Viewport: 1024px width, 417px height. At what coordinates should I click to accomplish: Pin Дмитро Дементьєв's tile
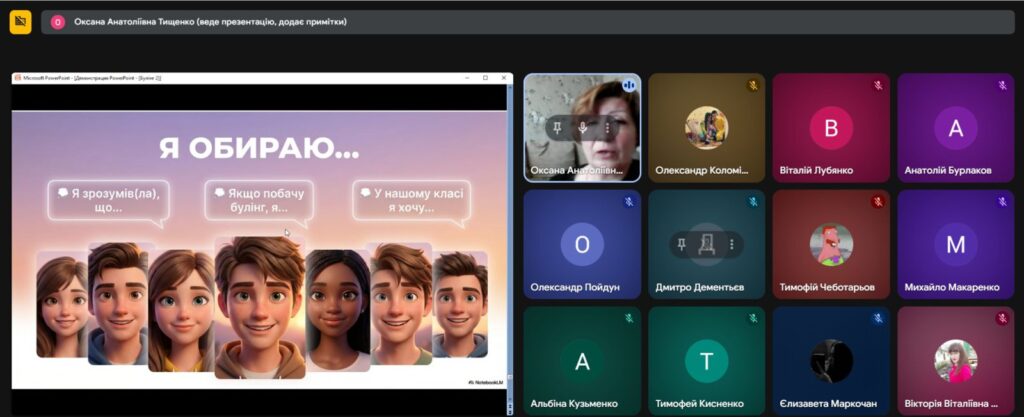click(682, 244)
